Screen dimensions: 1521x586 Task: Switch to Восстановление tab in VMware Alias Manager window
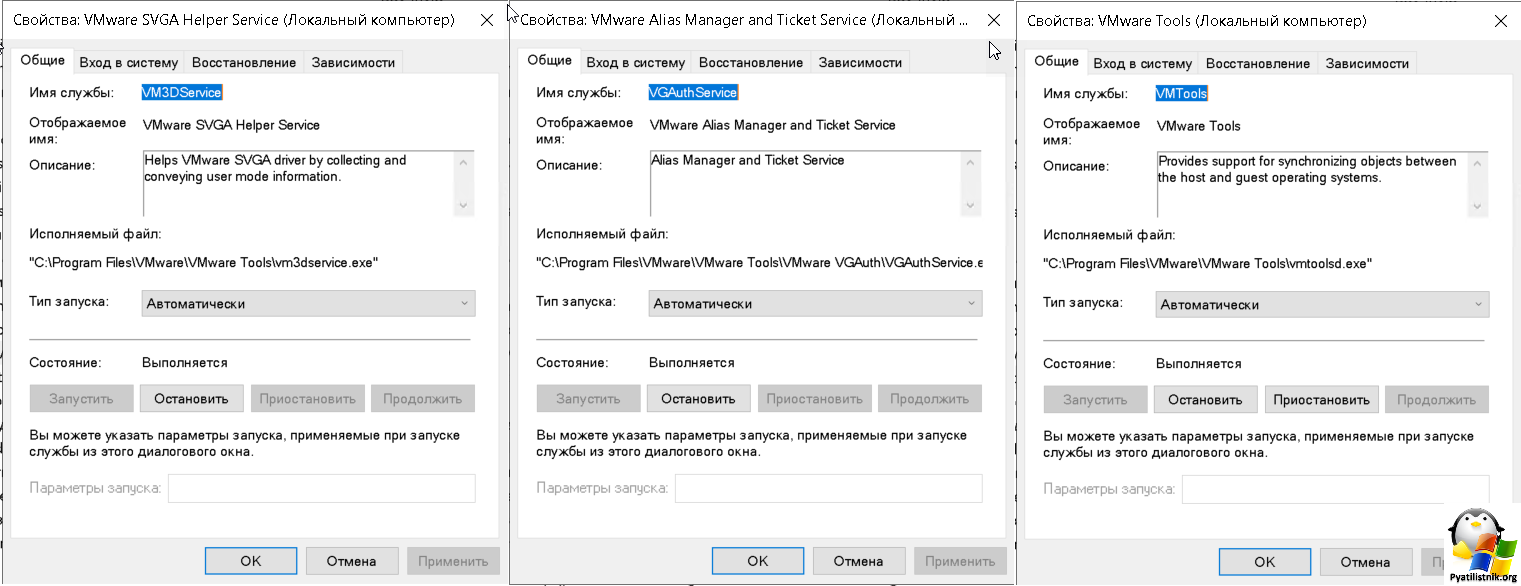click(751, 62)
